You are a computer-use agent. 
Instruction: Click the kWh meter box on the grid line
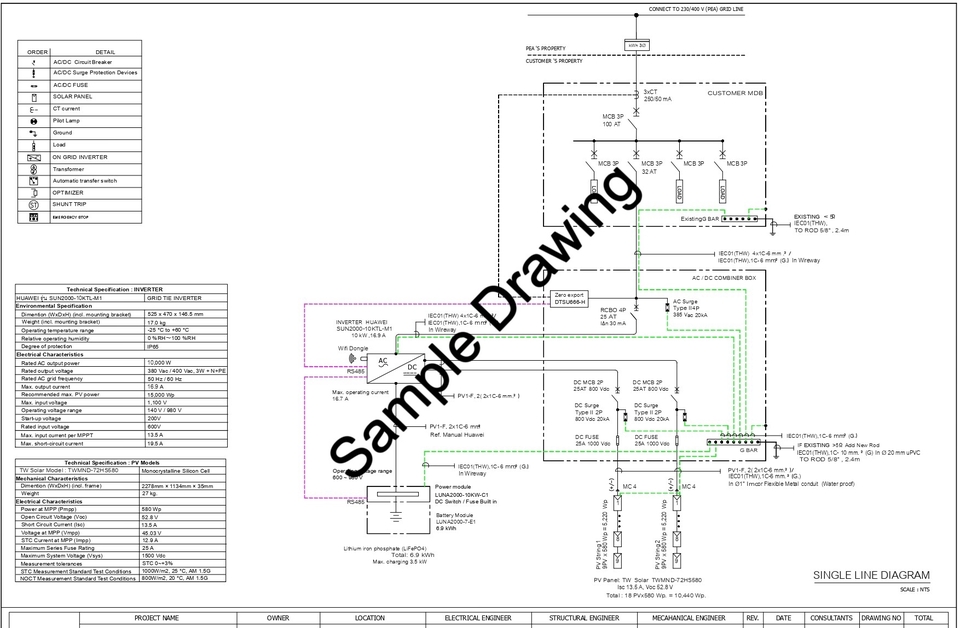coord(636,45)
